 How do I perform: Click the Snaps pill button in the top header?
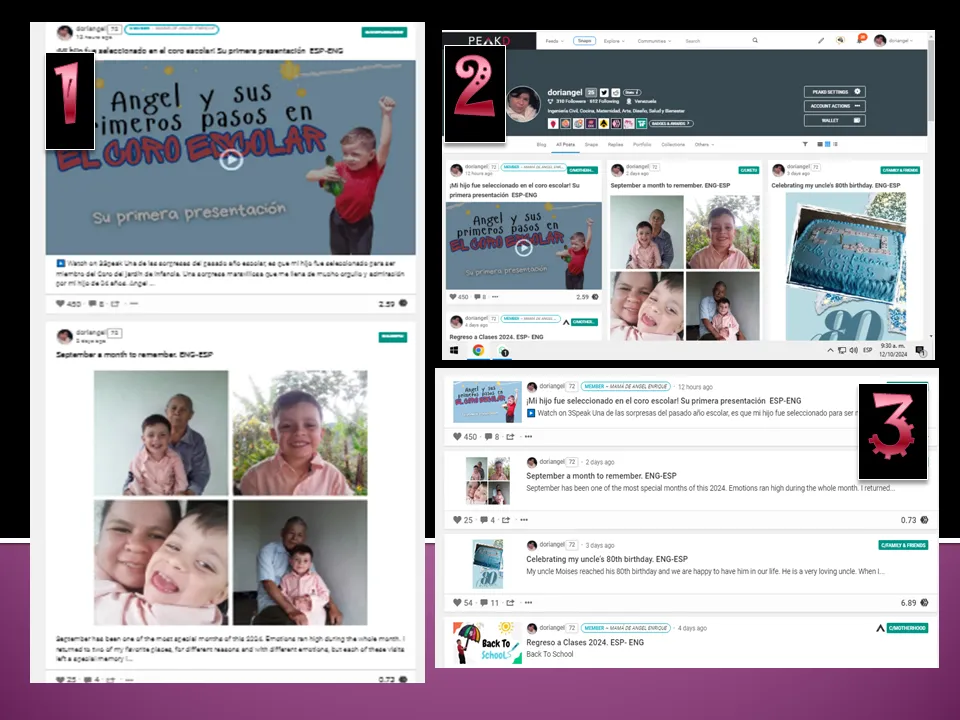(x=585, y=41)
